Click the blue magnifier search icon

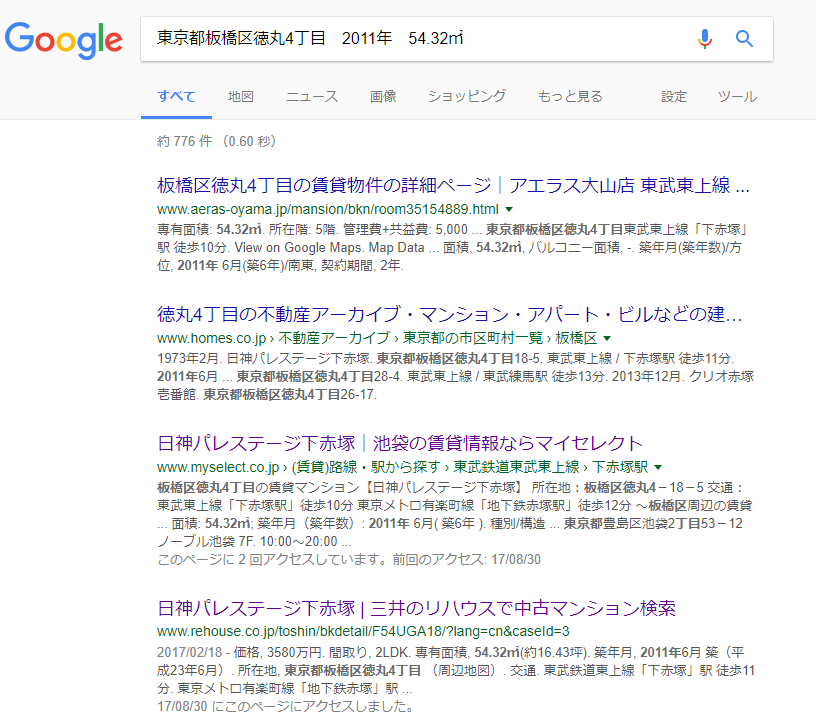click(x=744, y=38)
